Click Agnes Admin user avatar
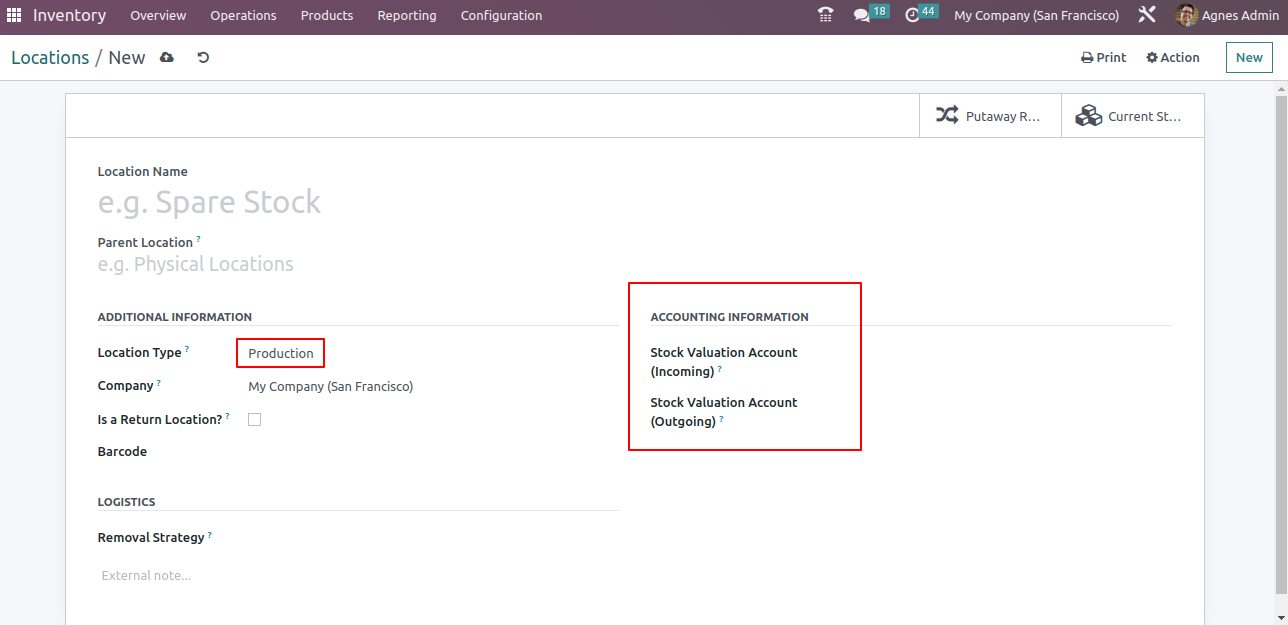The height and width of the screenshot is (625, 1288). (x=1186, y=16)
